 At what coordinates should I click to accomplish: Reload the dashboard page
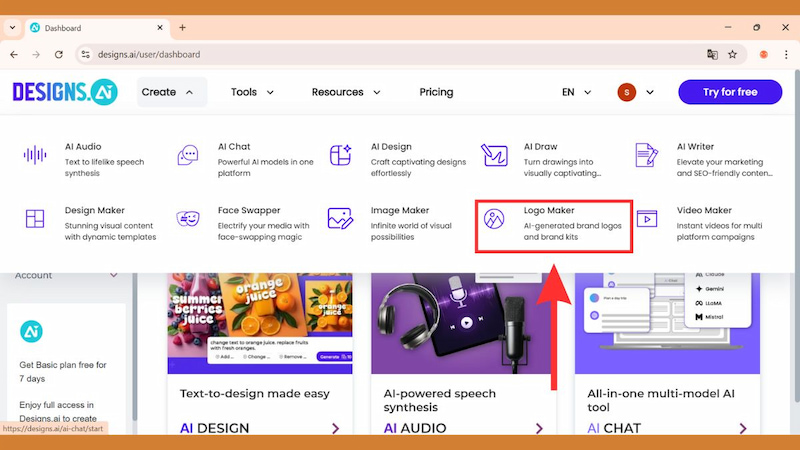pyautogui.click(x=59, y=55)
